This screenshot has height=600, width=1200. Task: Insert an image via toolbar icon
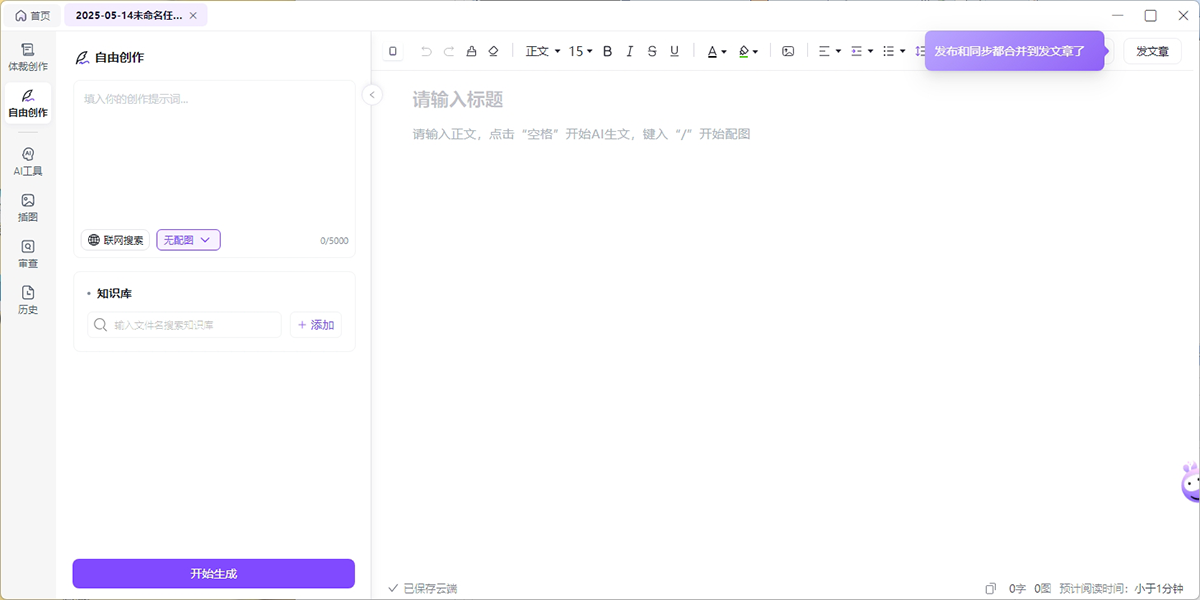pos(788,51)
